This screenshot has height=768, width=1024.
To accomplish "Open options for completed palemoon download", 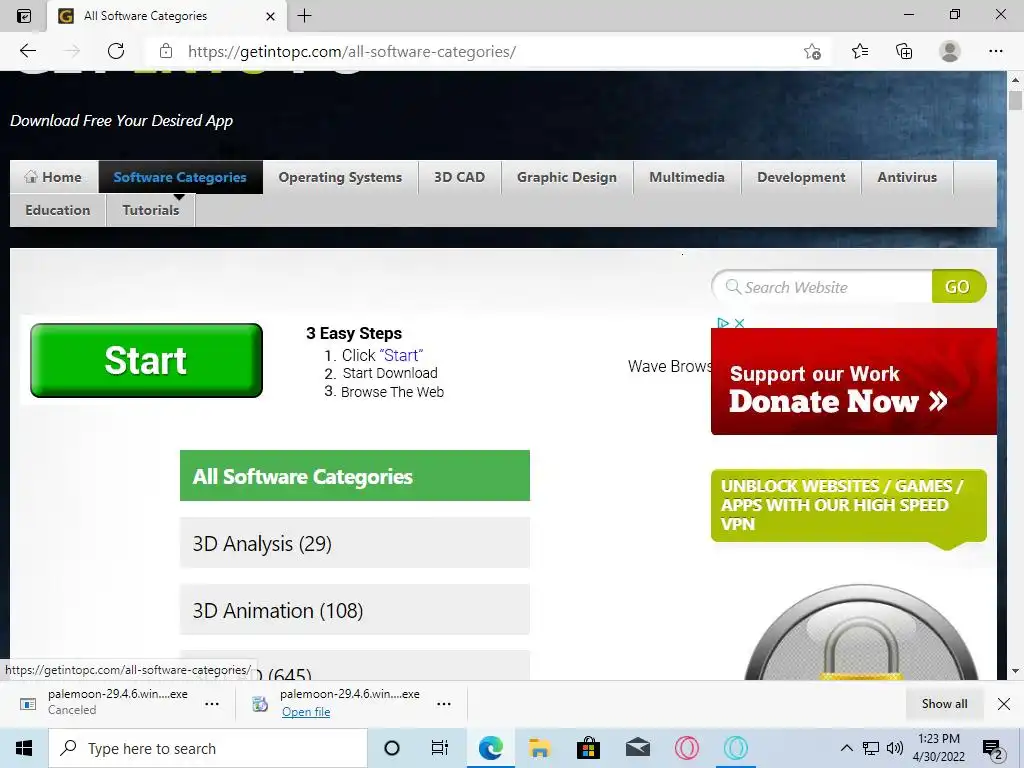I will click(443, 704).
